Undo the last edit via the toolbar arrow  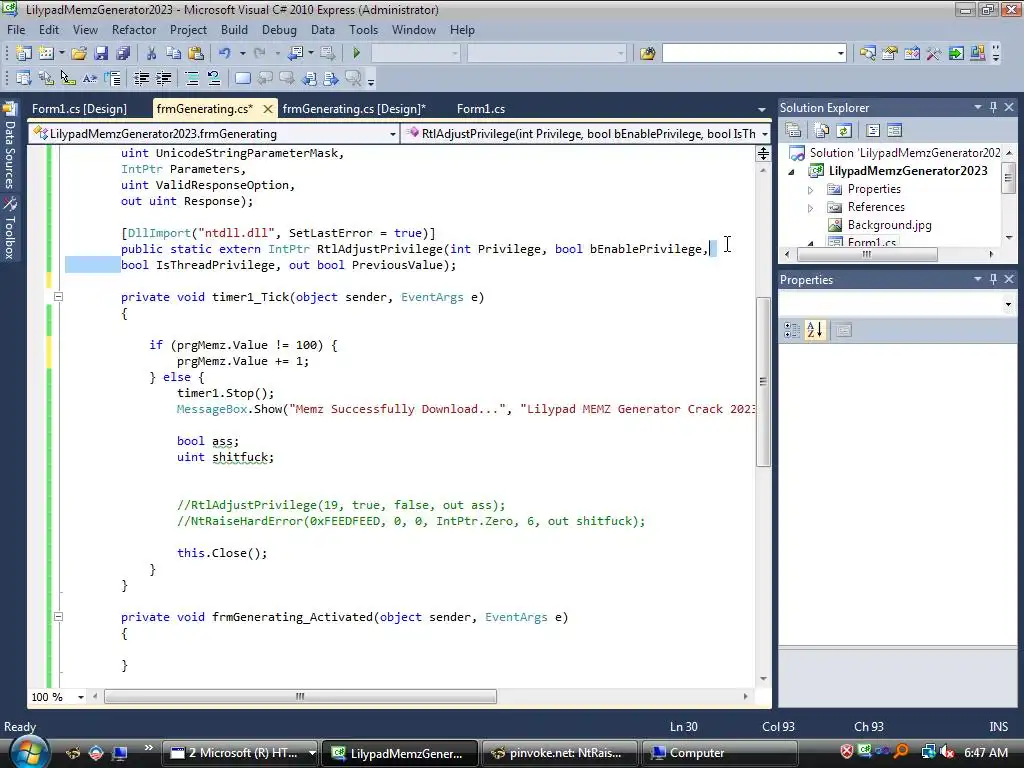coord(225,53)
